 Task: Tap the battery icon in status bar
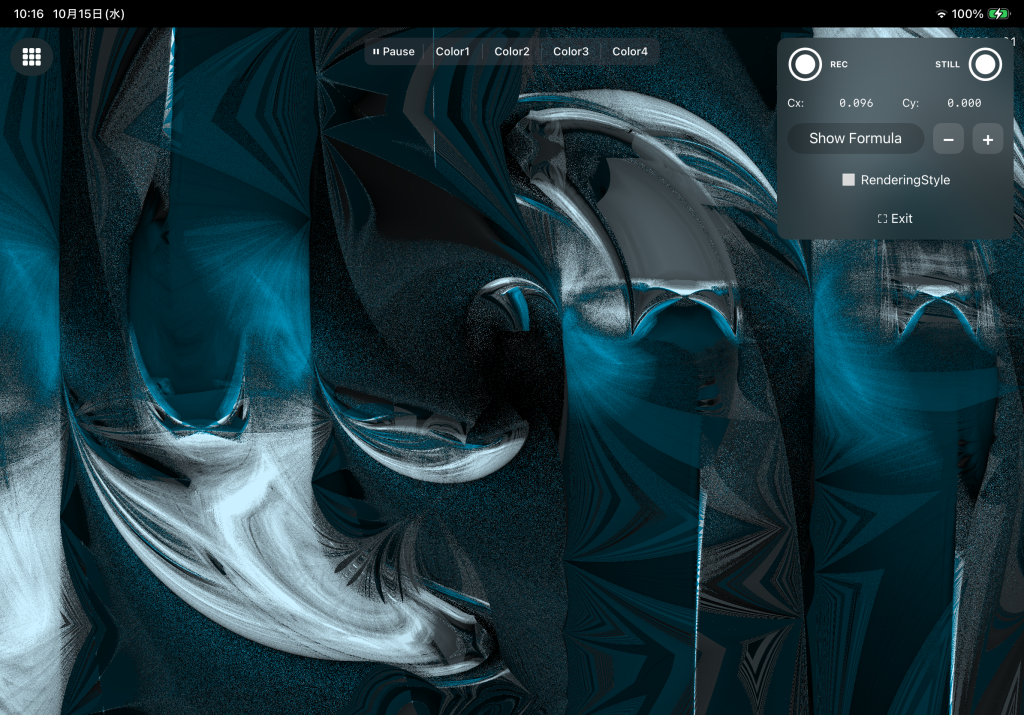click(999, 14)
